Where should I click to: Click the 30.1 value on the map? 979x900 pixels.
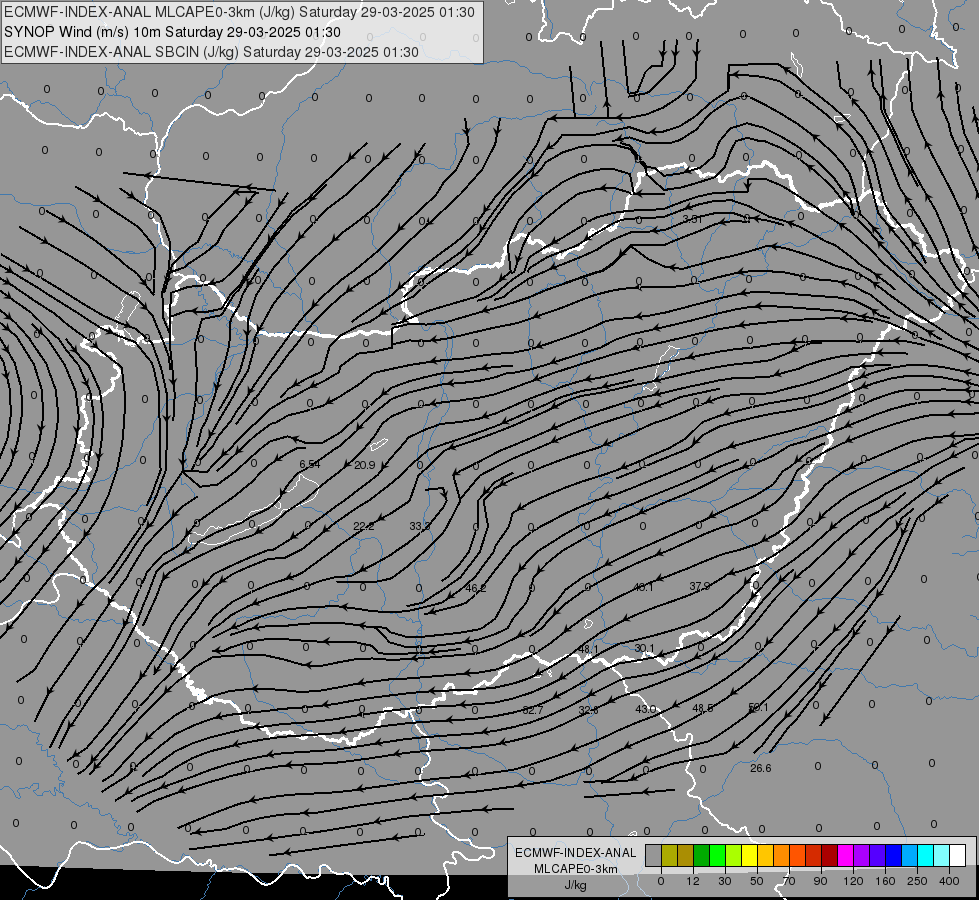coord(644,648)
